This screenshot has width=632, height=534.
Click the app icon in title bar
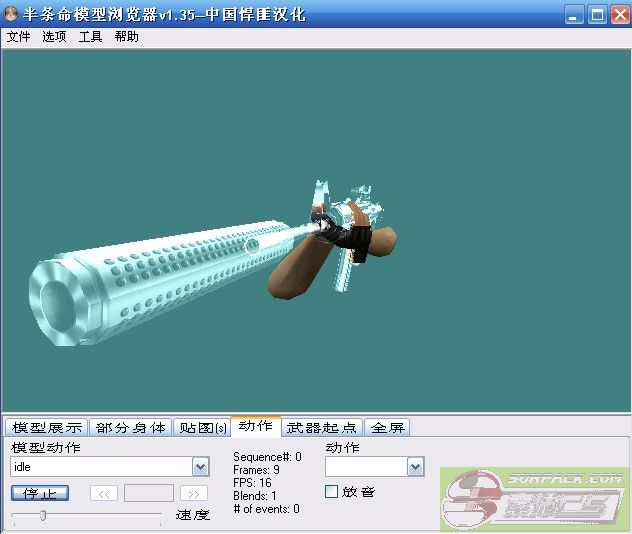tap(12, 14)
